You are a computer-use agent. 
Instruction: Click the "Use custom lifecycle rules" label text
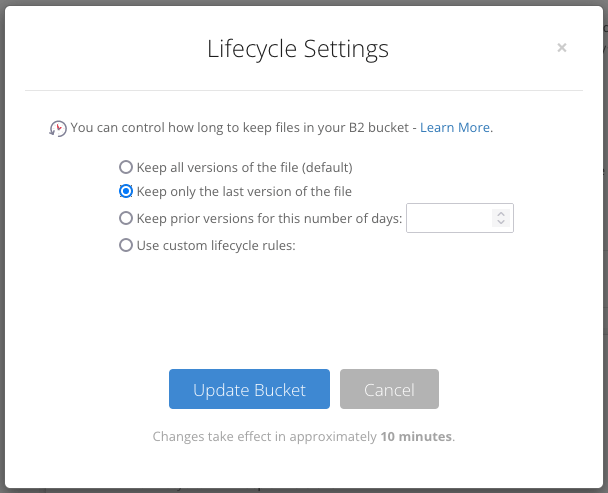pyautogui.click(x=216, y=245)
